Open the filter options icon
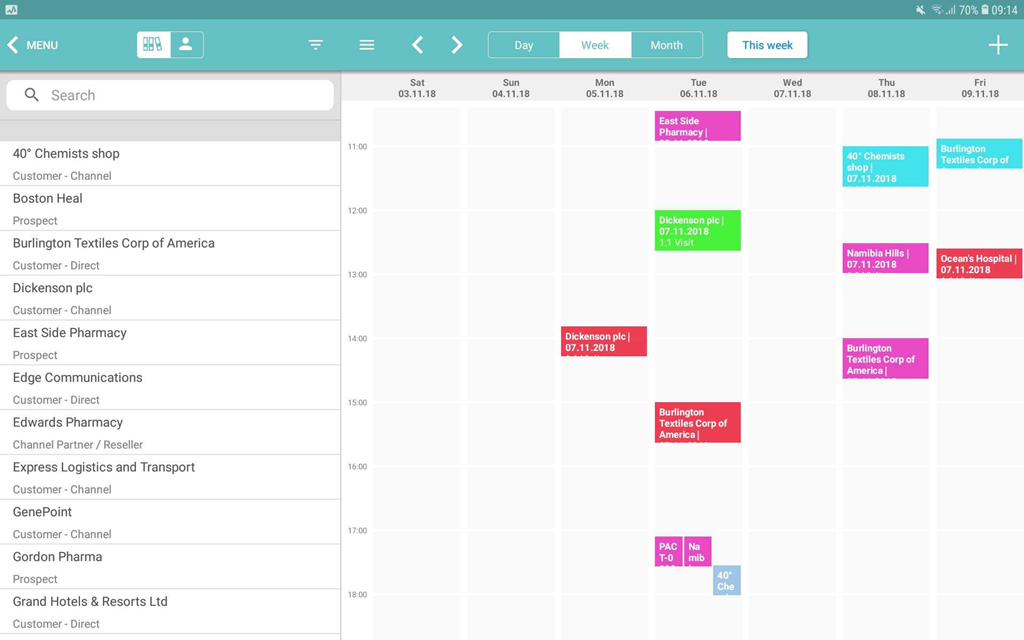 click(315, 45)
